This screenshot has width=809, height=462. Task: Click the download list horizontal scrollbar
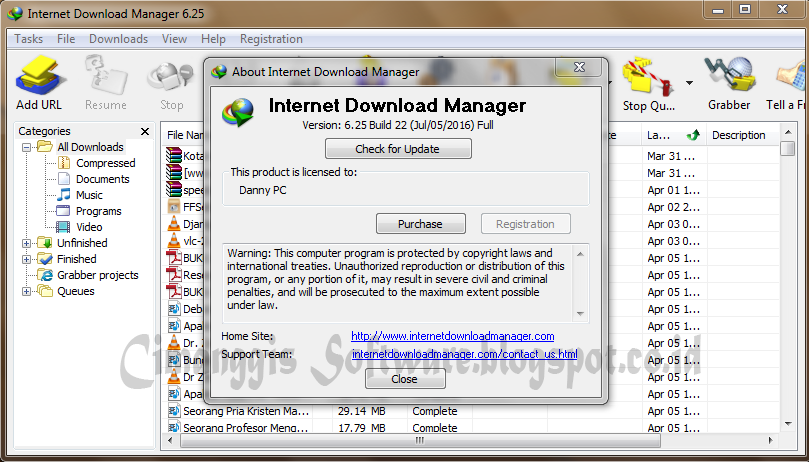(x=420, y=440)
